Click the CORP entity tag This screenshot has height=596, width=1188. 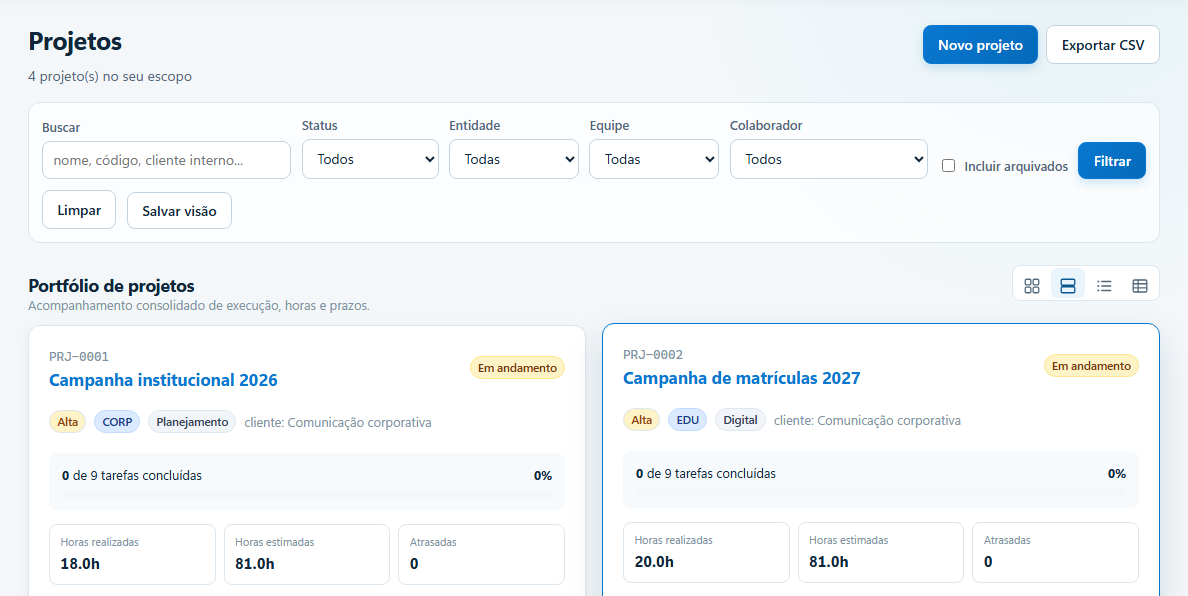pyautogui.click(x=117, y=422)
